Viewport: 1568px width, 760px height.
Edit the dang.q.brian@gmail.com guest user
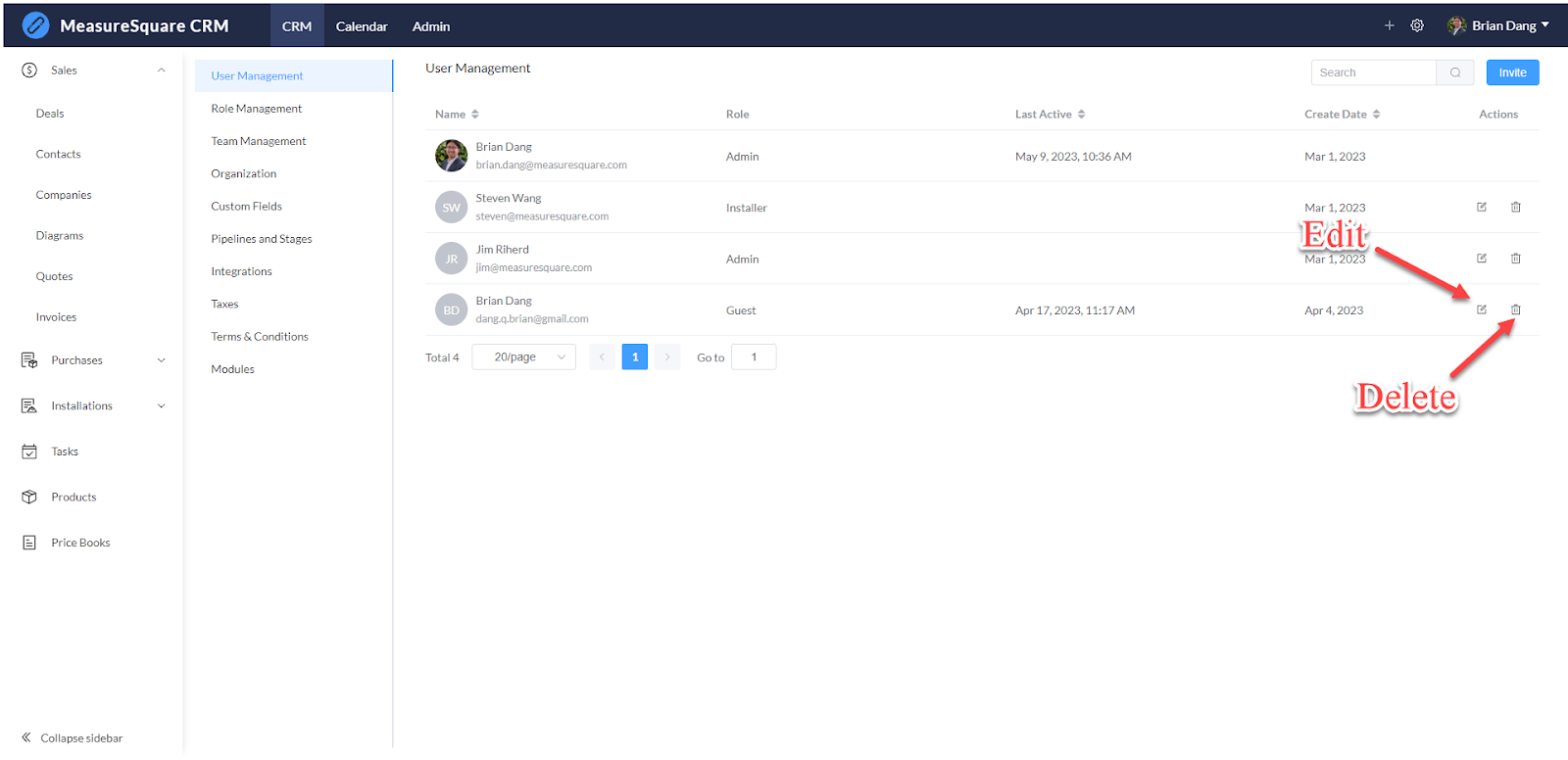pyautogui.click(x=1482, y=309)
